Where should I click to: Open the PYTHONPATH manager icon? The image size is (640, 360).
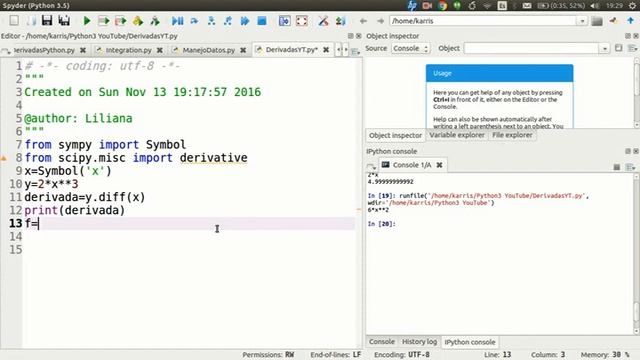(x=340, y=20)
